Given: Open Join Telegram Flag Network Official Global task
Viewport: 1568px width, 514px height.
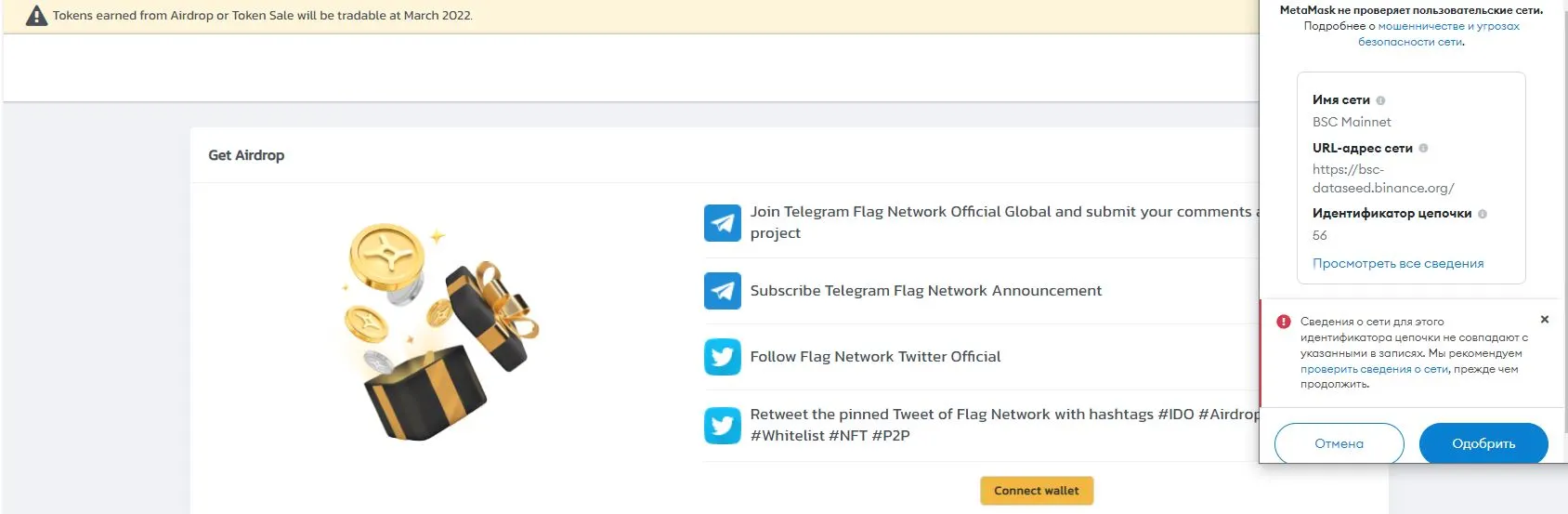Looking at the screenshot, I should point(1005,222).
